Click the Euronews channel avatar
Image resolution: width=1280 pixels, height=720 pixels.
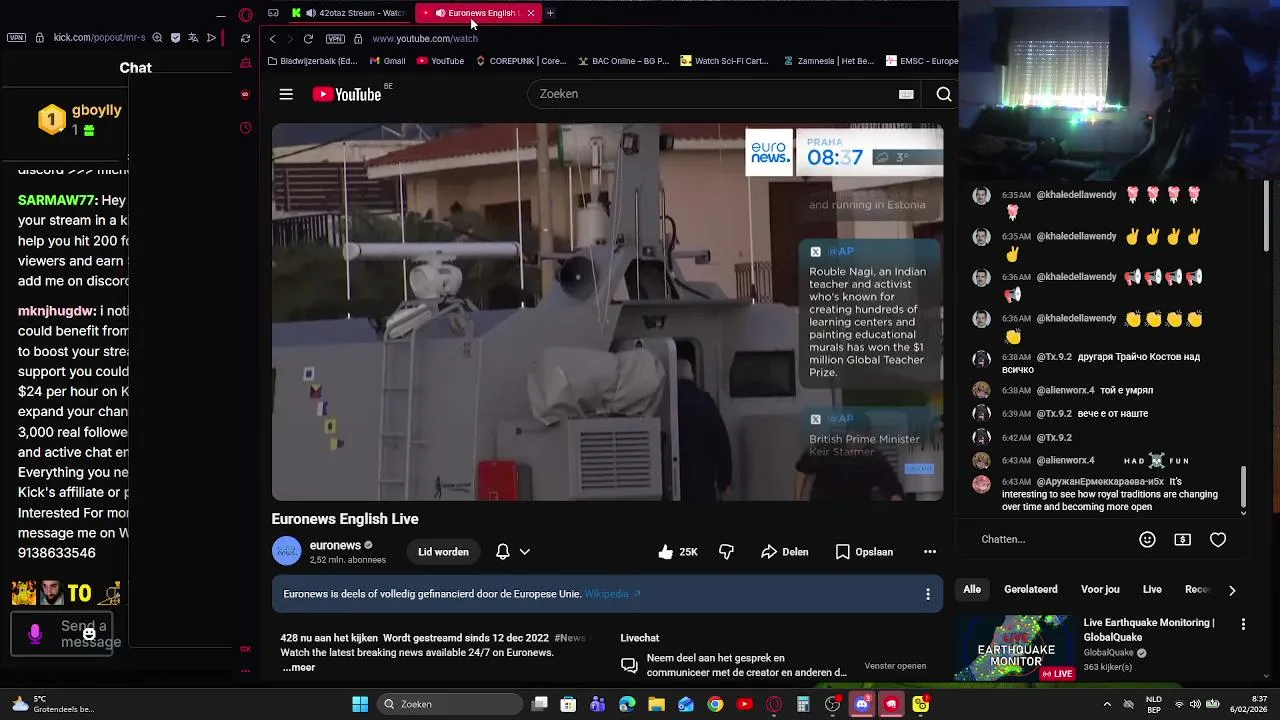(x=286, y=551)
